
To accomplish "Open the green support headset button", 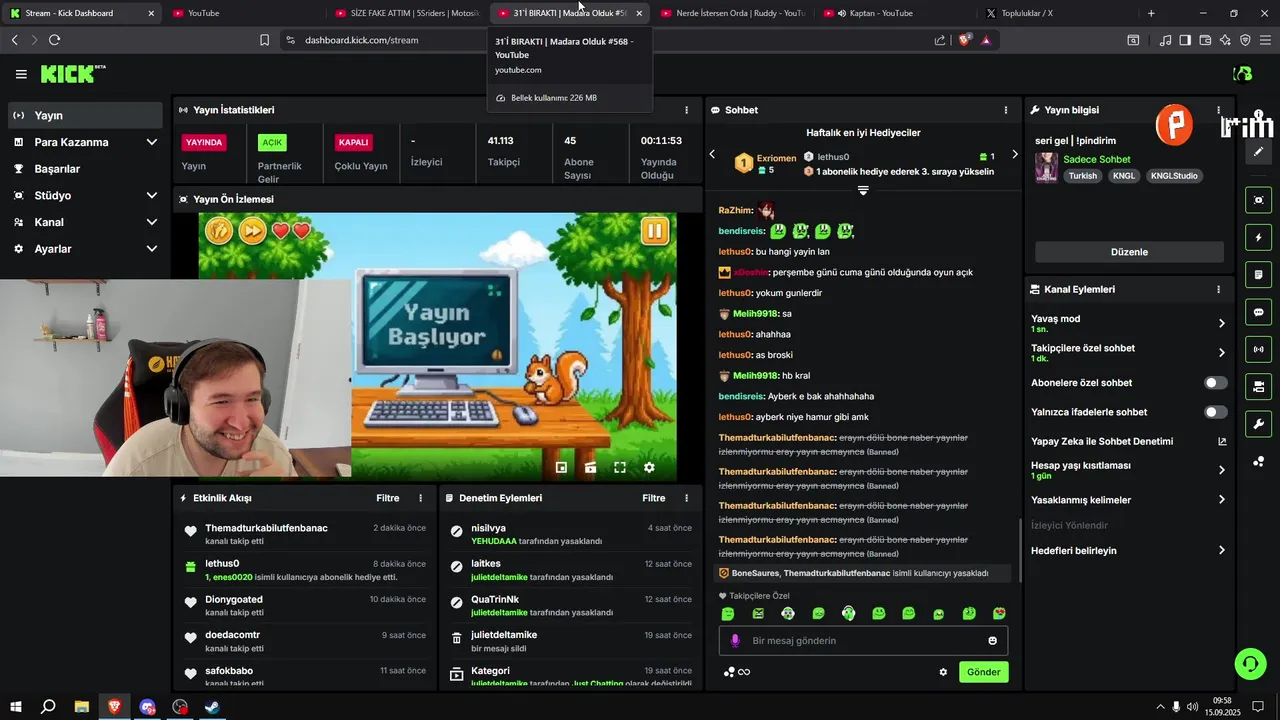I will 1250,663.
